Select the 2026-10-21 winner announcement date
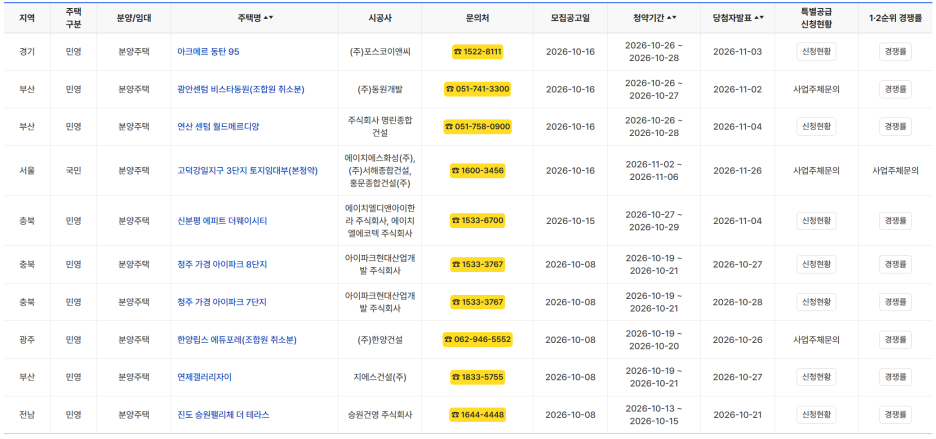 click(x=738, y=415)
